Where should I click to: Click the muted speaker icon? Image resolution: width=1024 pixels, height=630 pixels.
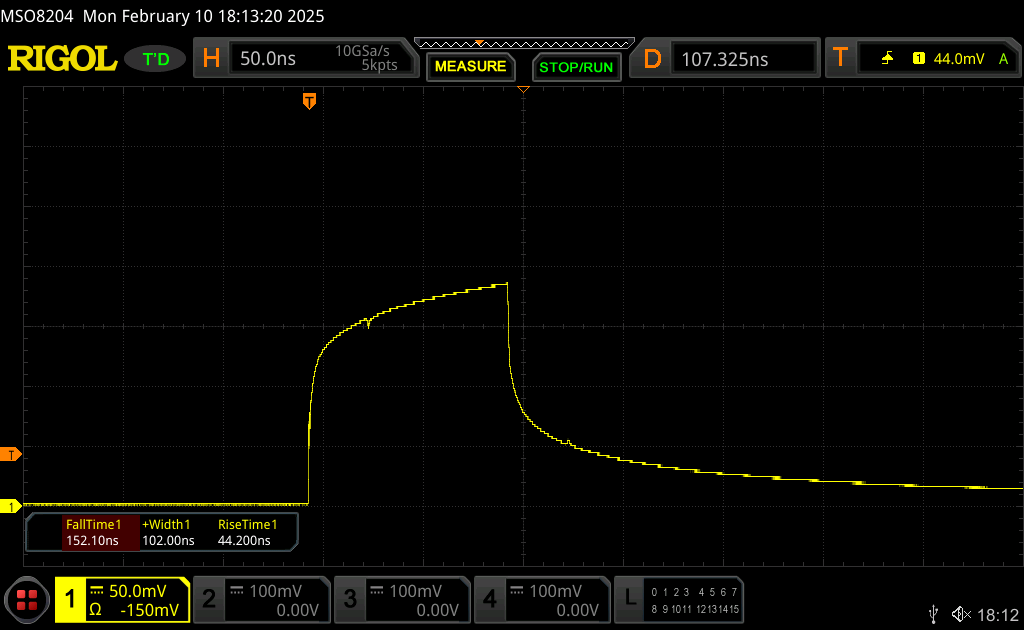(960, 613)
